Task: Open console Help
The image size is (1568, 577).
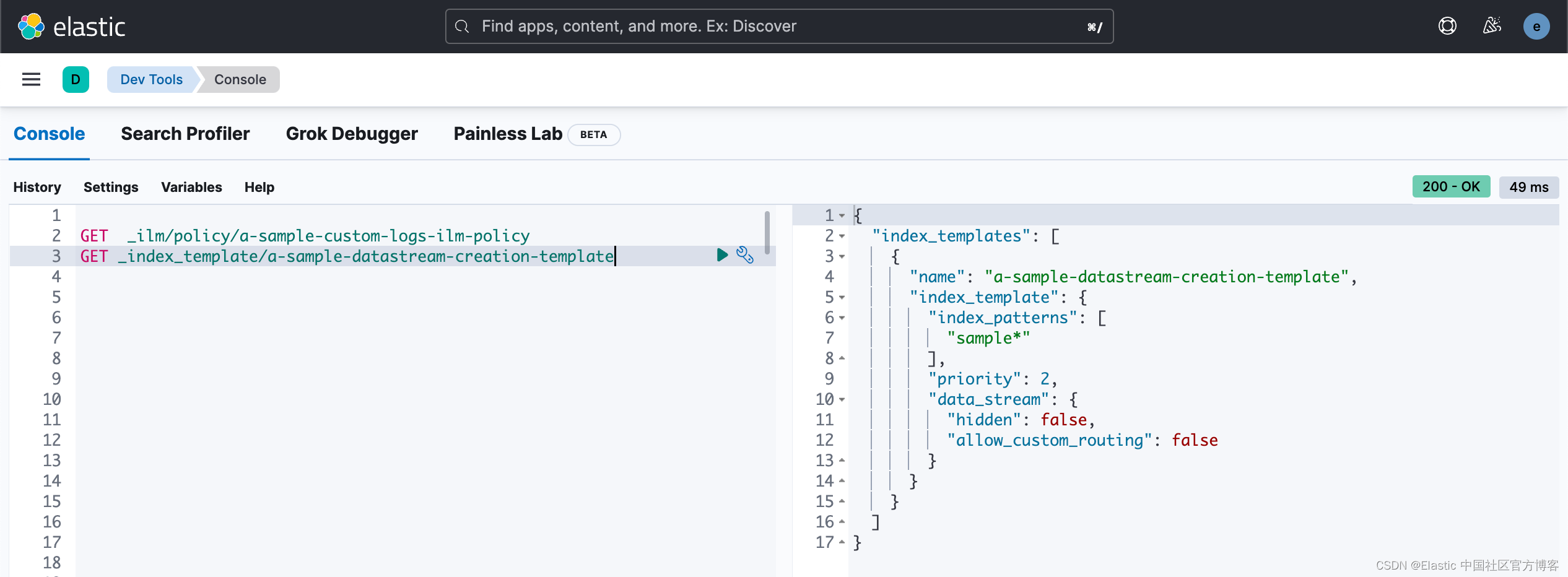Action: pos(259,187)
